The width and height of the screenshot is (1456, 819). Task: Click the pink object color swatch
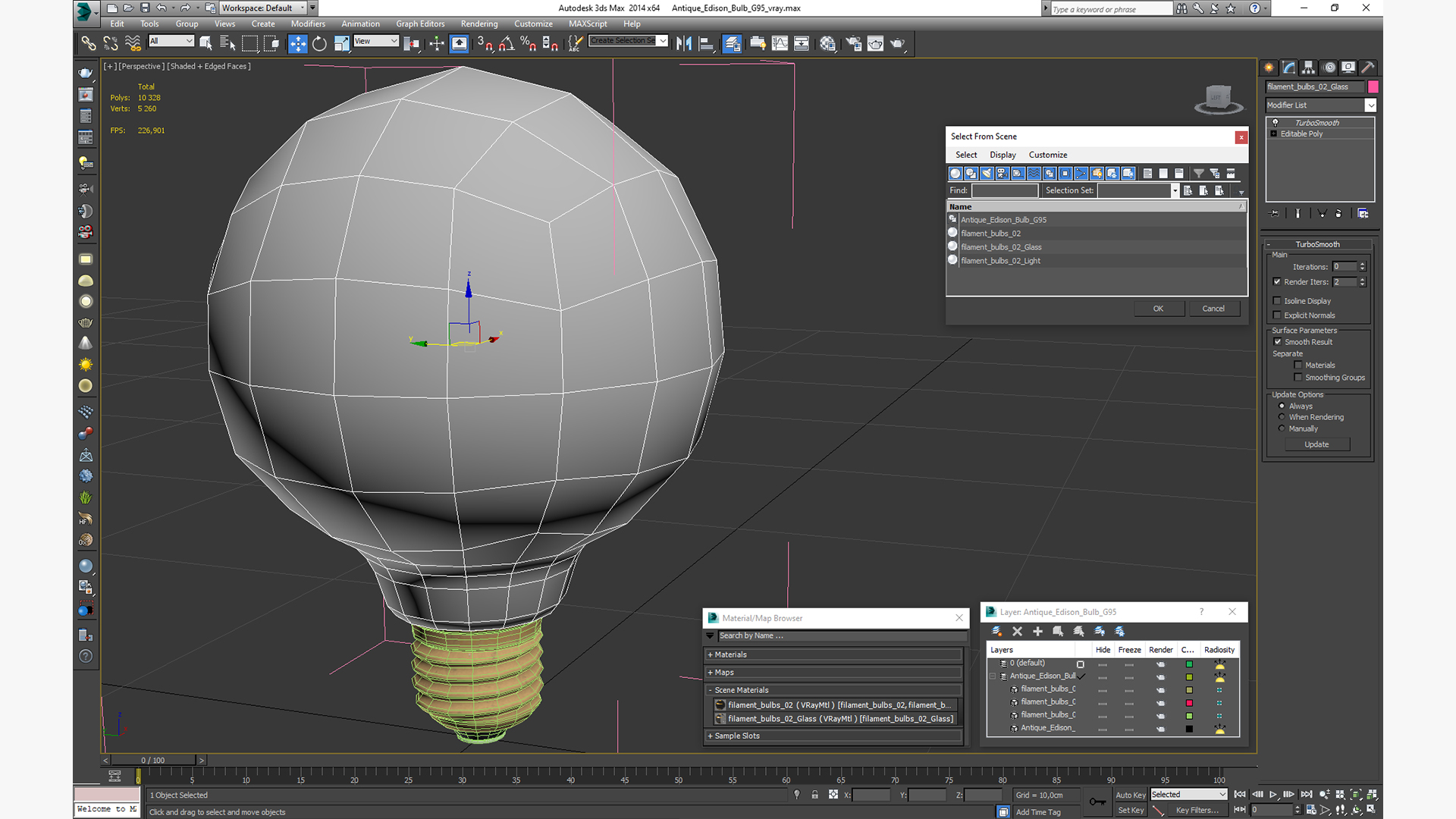1373,86
